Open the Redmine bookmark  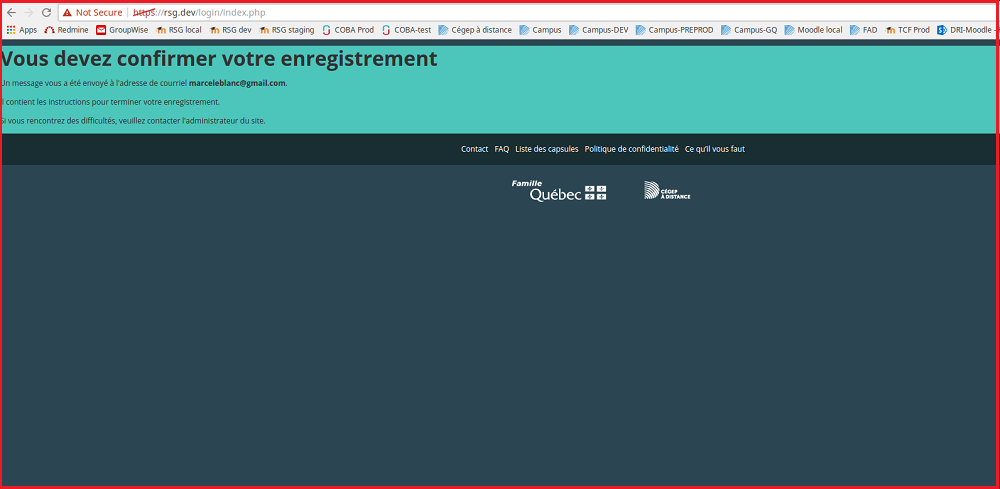point(66,30)
